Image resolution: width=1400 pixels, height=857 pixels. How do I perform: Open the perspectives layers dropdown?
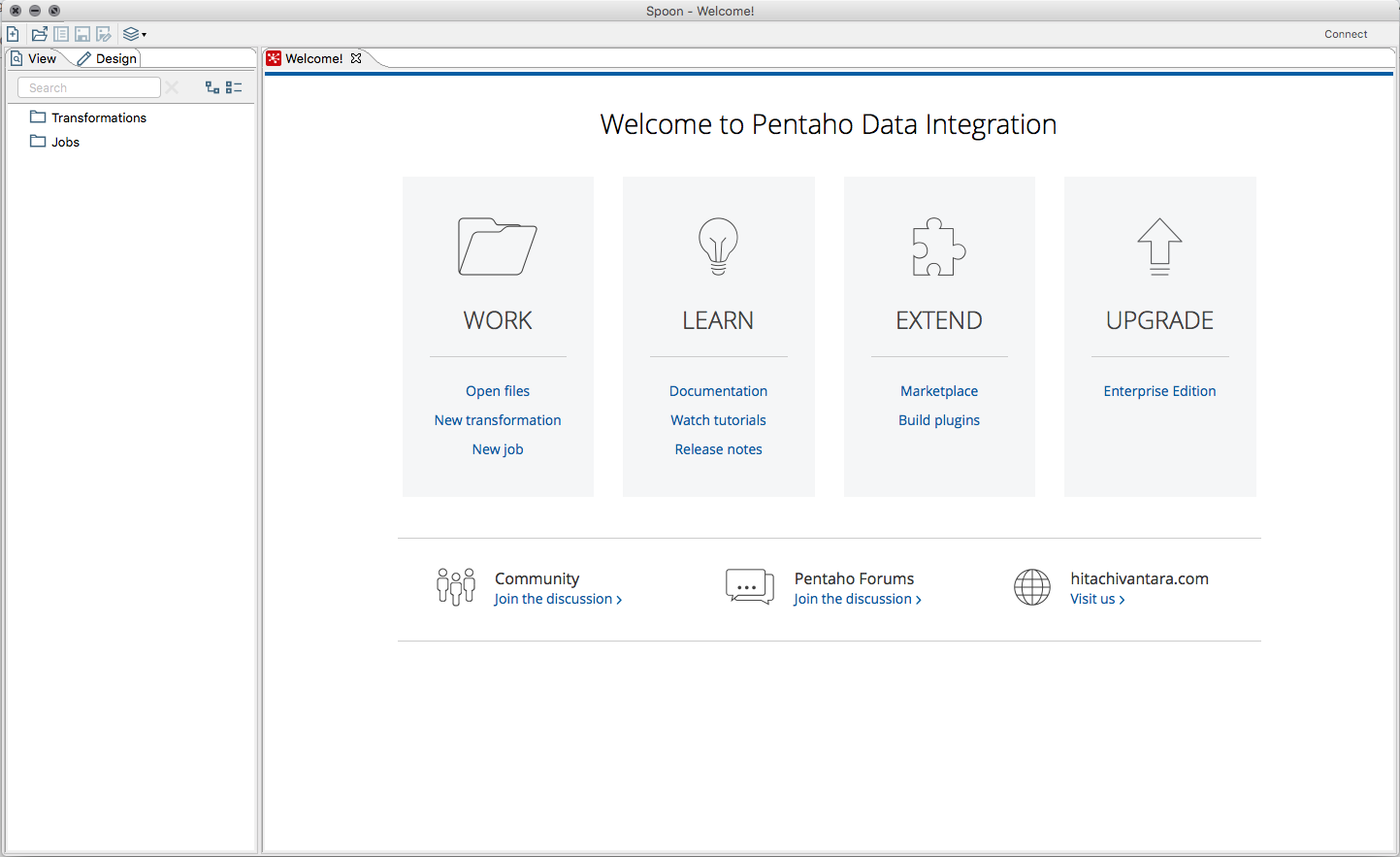tap(135, 34)
